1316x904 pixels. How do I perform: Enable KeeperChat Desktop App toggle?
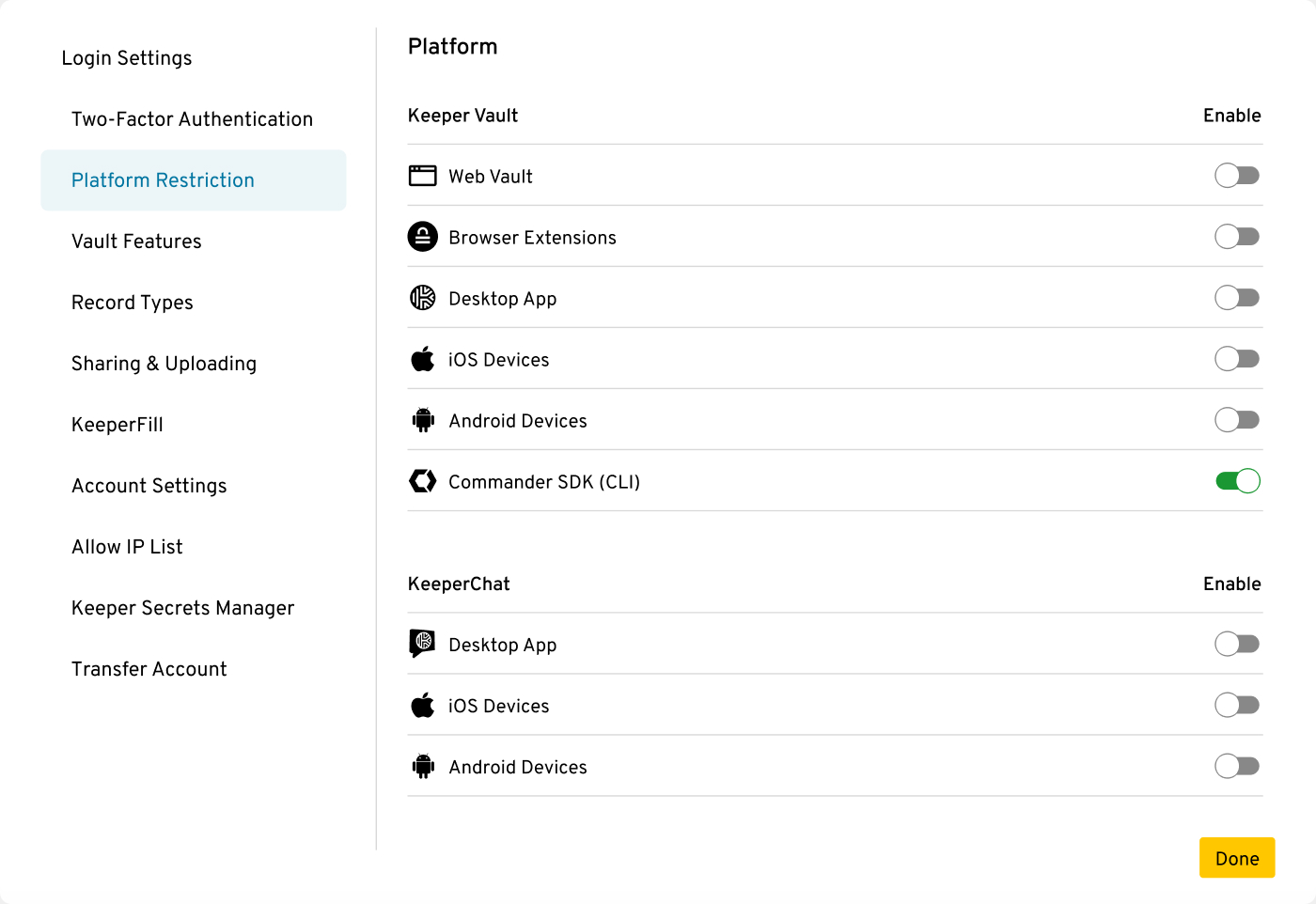1237,644
